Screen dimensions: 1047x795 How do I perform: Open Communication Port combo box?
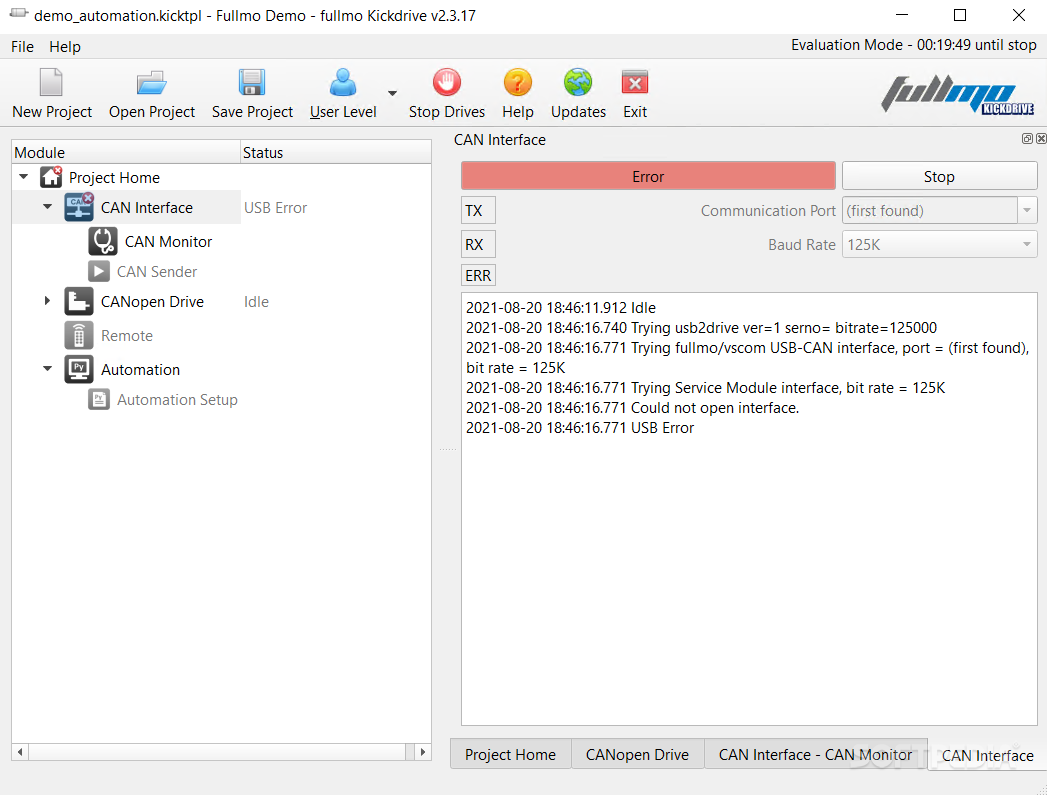[x=939, y=210]
